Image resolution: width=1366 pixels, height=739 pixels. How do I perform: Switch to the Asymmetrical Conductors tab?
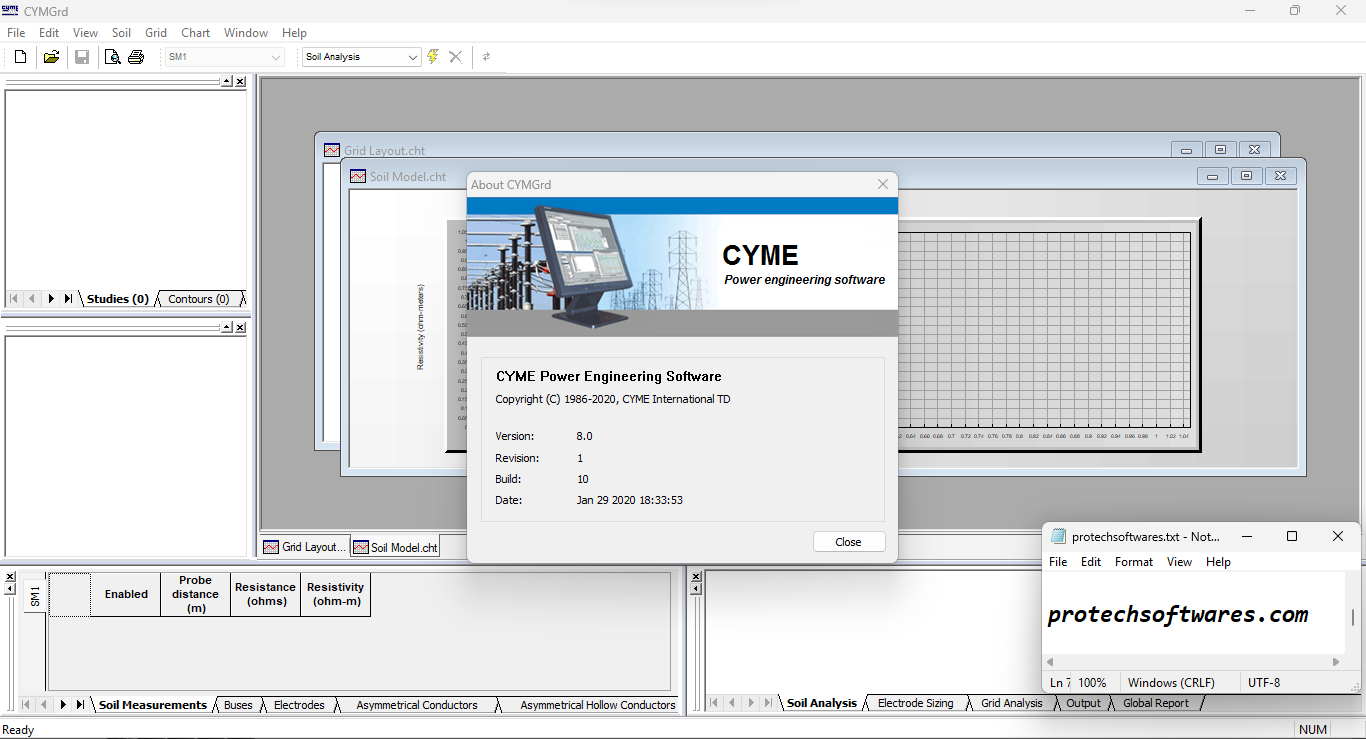(417, 705)
